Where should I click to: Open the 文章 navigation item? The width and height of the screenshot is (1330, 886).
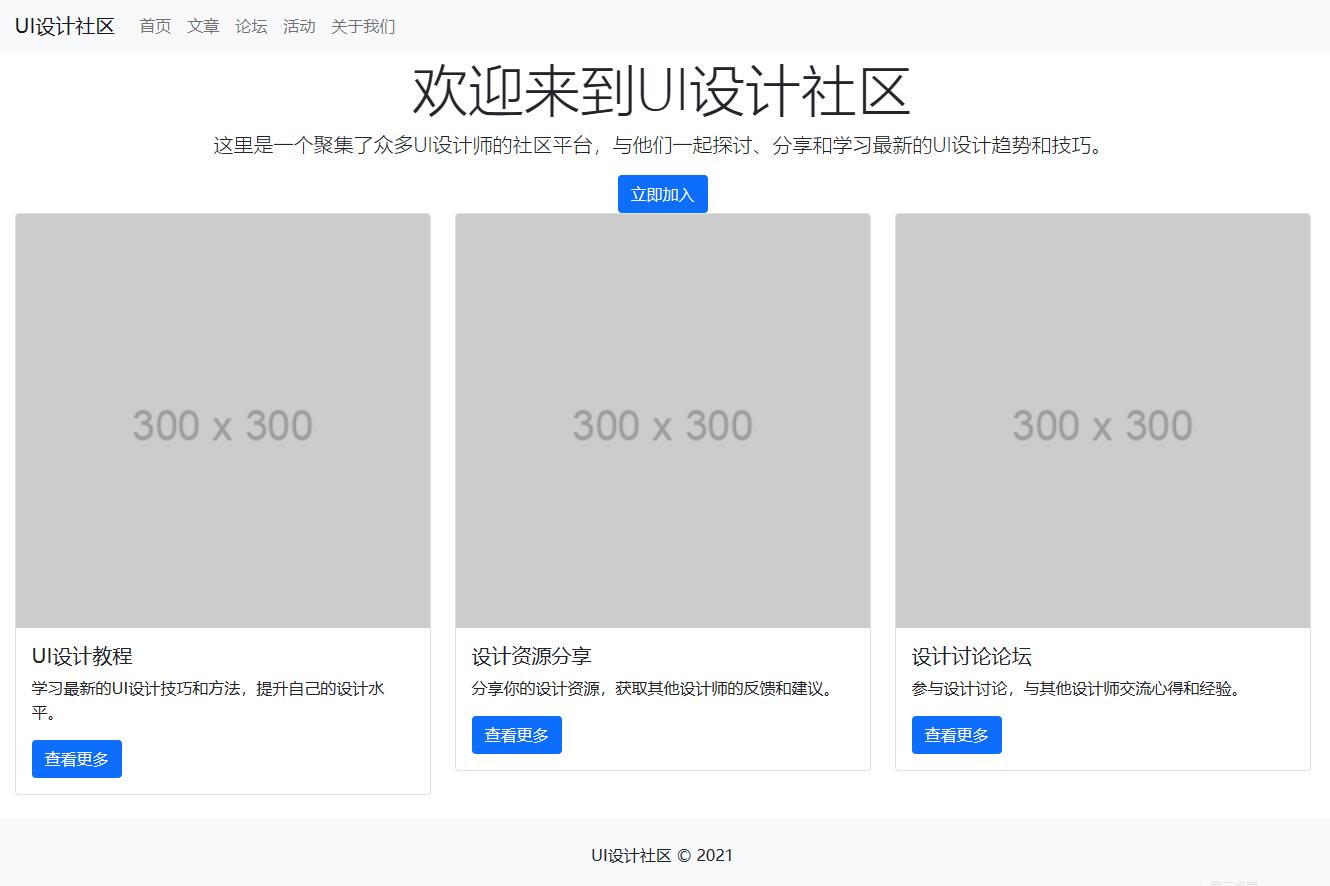pyautogui.click(x=202, y=27)
